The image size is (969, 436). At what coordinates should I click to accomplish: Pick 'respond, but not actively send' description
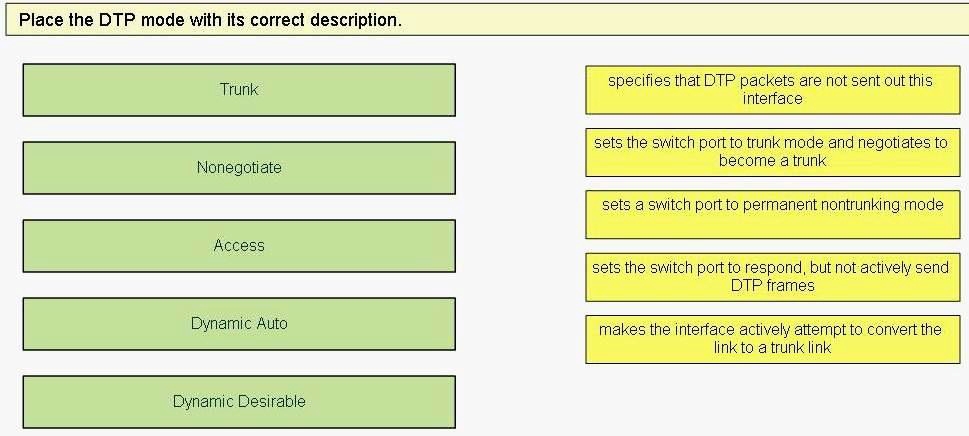(x=772, y=277)
